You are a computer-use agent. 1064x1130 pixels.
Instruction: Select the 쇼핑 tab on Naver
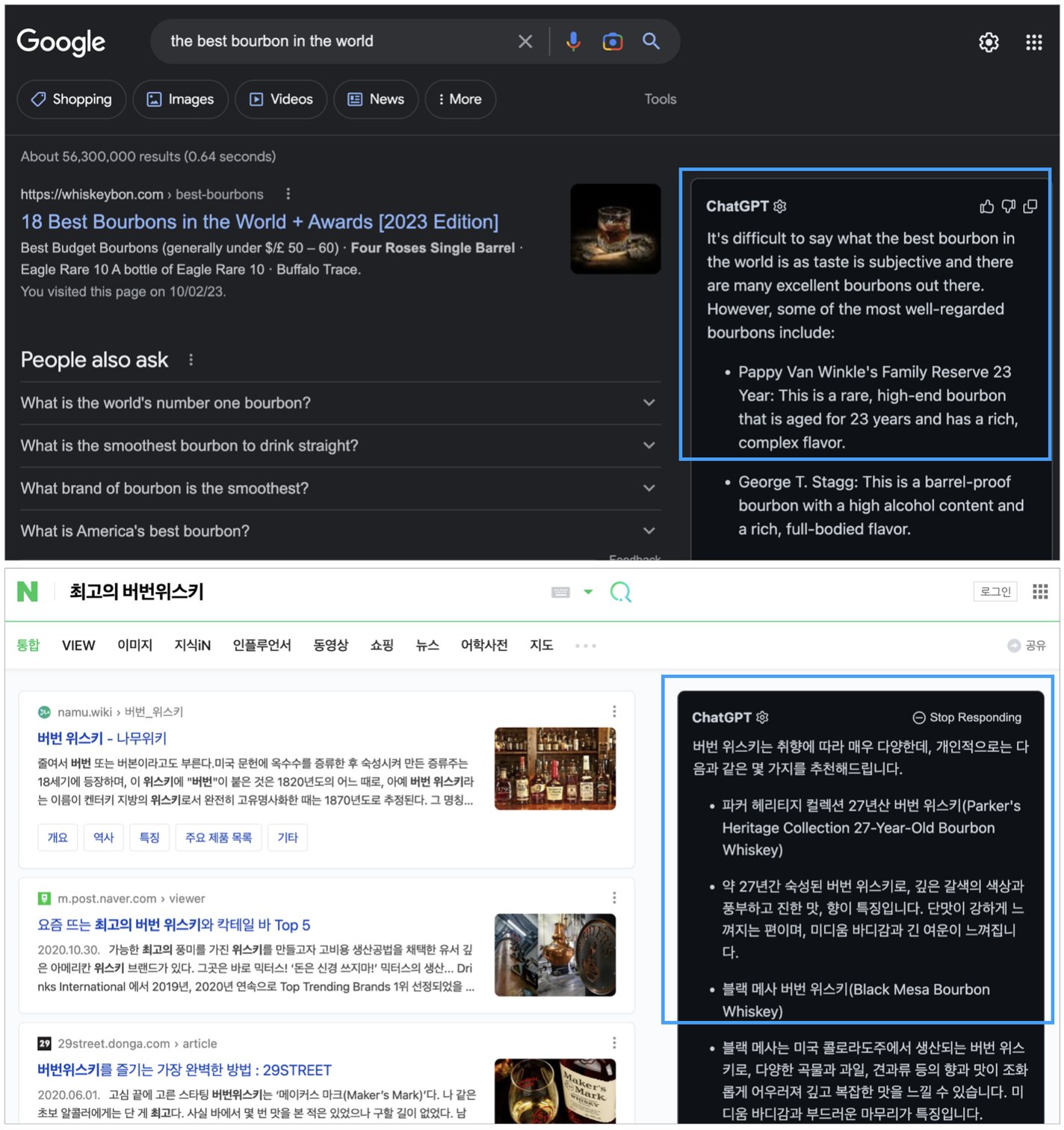pos(381,645)
